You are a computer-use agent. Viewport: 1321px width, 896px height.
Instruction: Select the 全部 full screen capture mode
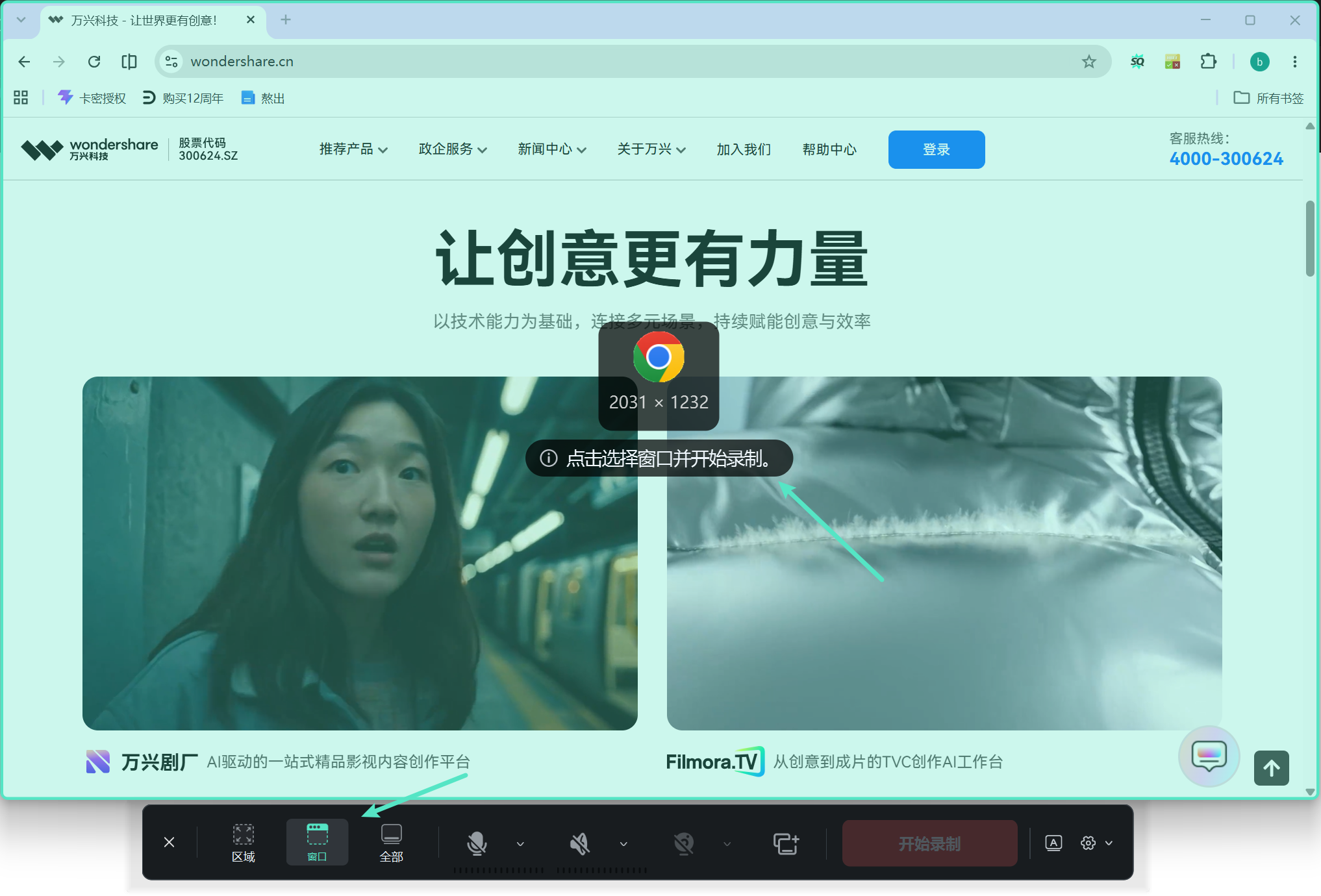[391, 843]
